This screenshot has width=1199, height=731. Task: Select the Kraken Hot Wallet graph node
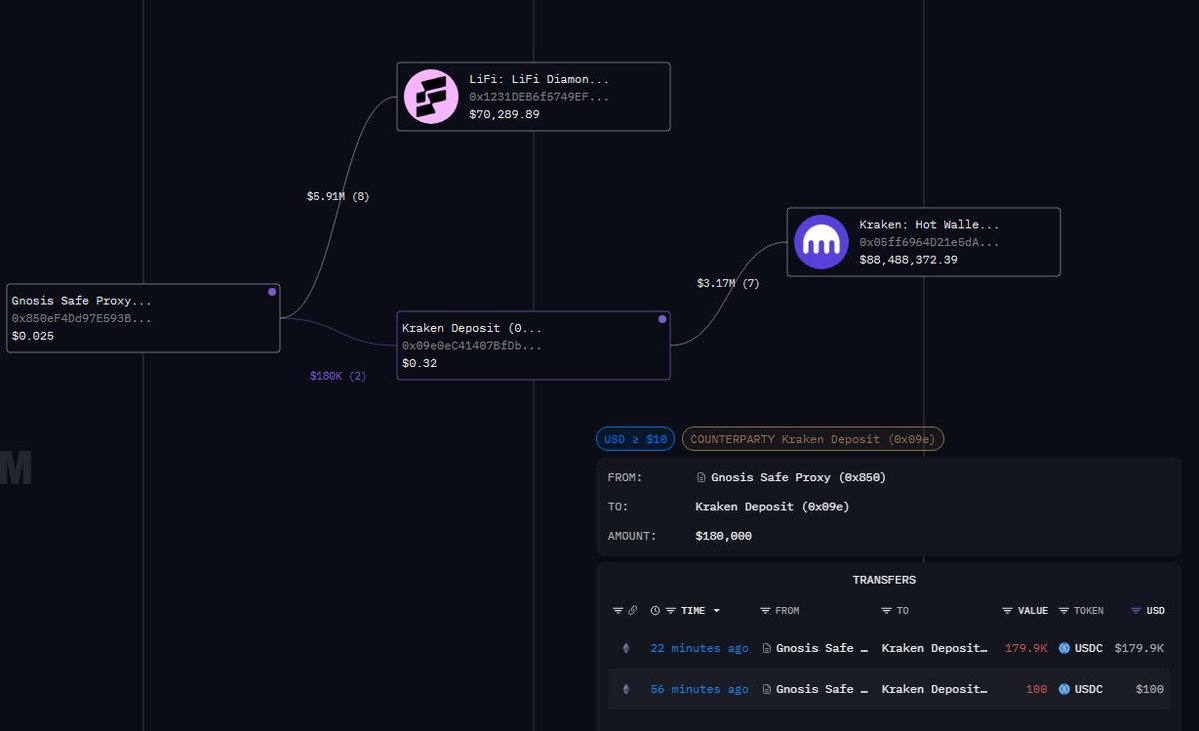(x=924, y=242)
